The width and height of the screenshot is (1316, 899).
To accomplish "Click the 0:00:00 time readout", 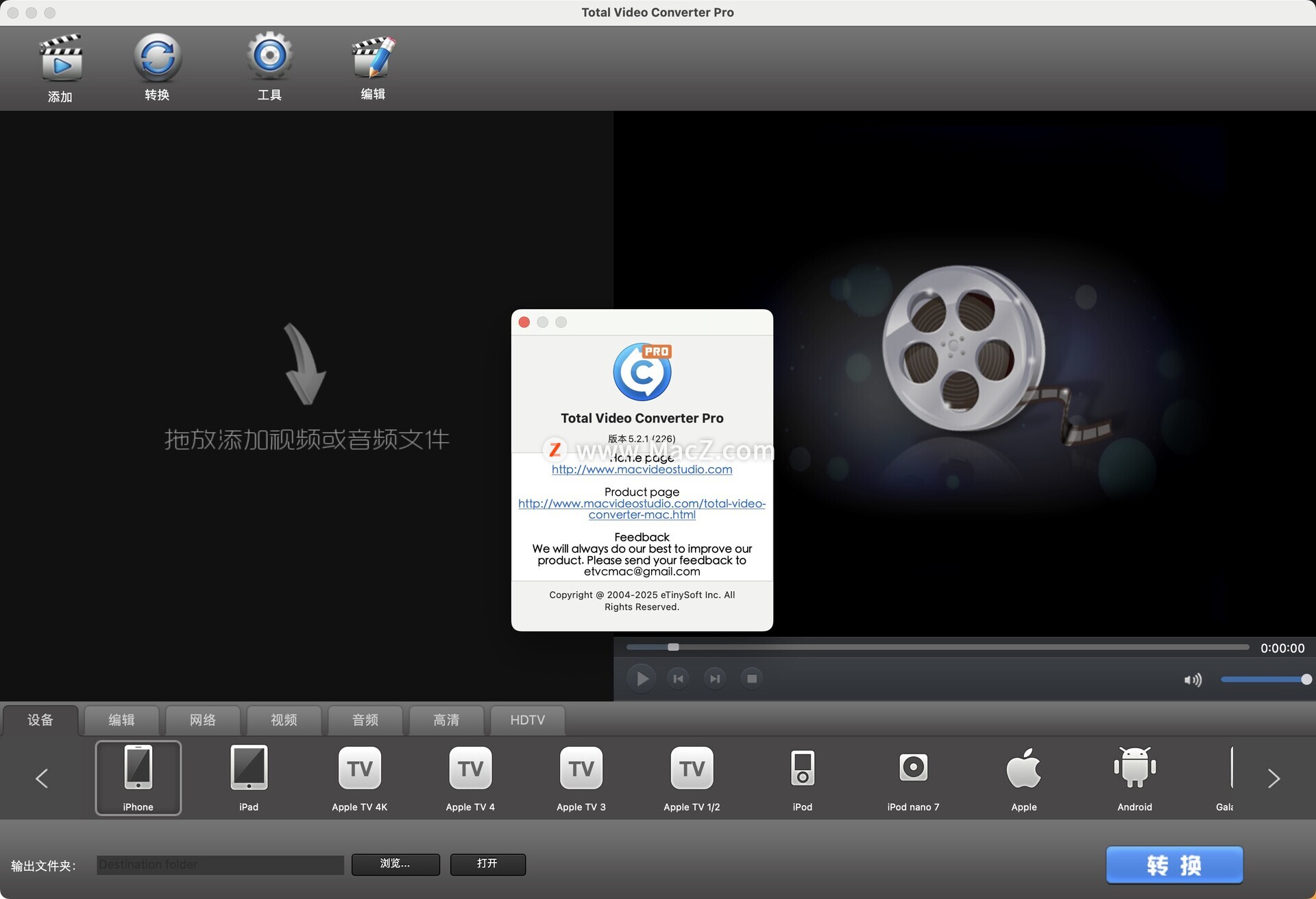I will click(1282, 648).
